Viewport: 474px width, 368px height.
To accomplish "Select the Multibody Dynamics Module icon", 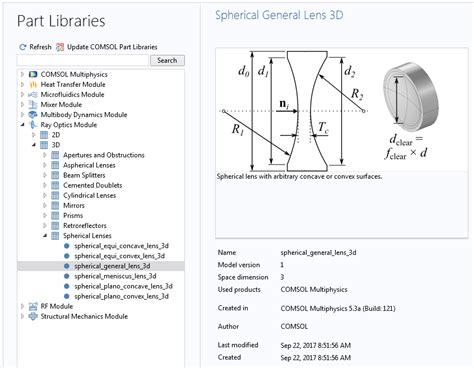I will tap(33, 115).
